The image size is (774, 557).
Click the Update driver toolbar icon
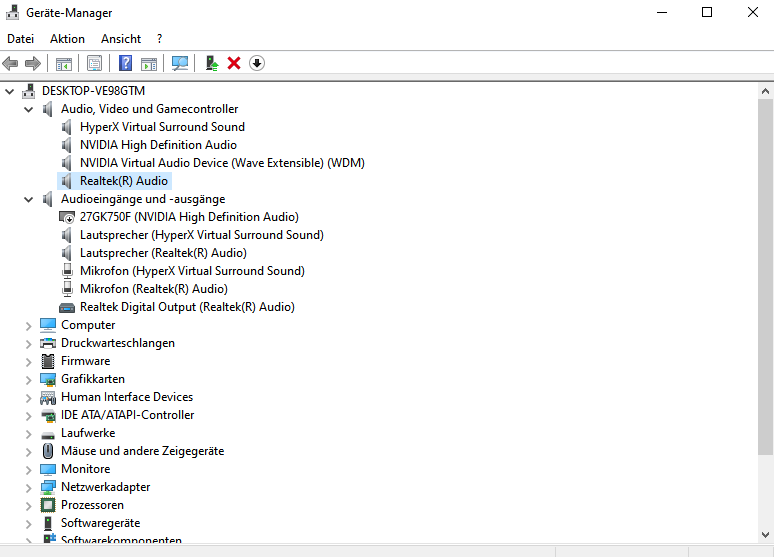(x=212, y=63)
